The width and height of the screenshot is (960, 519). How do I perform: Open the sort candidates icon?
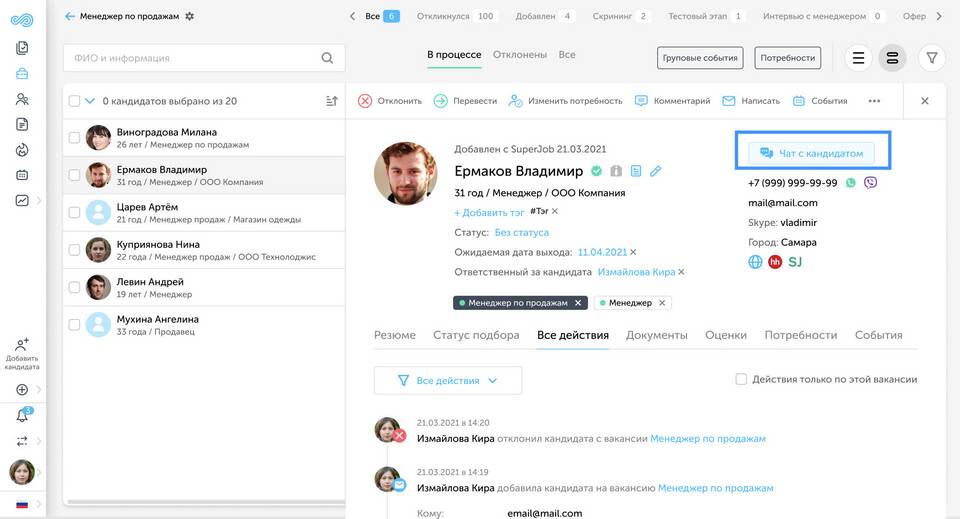pos(332,101)
